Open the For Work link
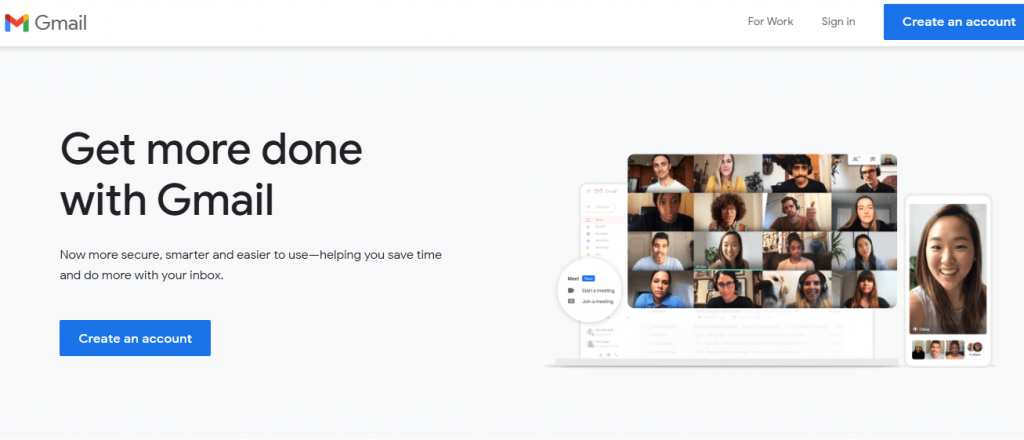This screenshot has height=440, width=1024. coord(770,22)
